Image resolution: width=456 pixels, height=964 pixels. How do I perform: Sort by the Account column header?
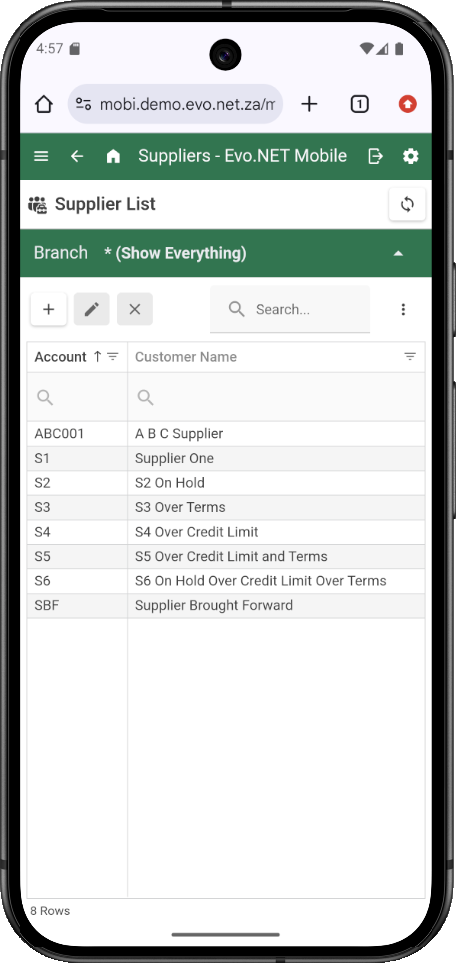click(x=60, y=357)
